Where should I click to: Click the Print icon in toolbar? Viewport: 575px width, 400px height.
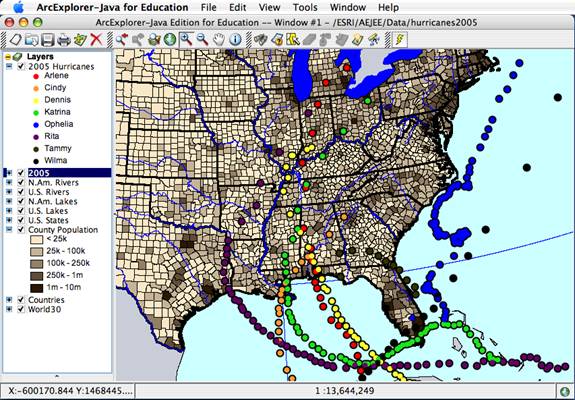point(64,40)
